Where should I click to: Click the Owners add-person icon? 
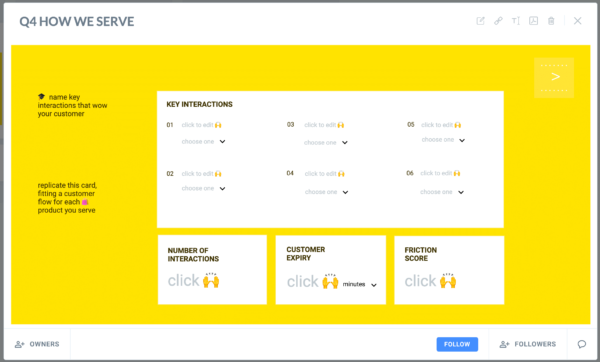19,344
